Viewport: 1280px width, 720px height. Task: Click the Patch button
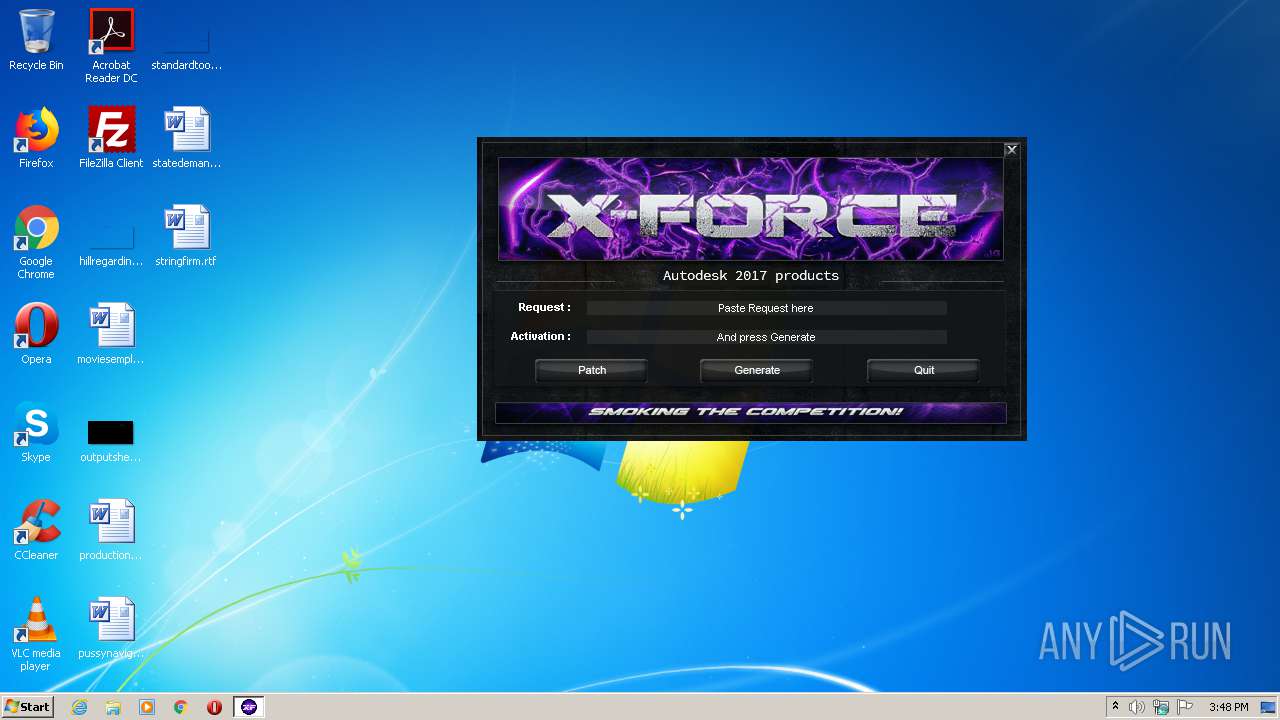tap(592, 370)
